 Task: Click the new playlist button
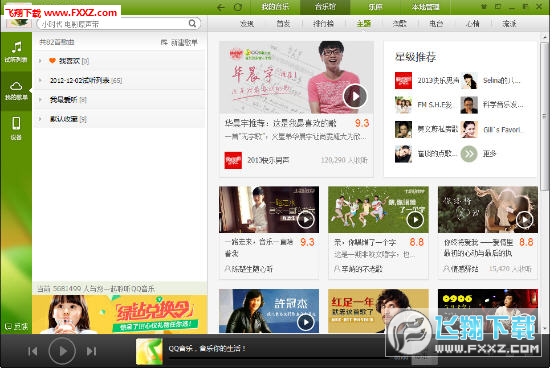(x=180, y=43)
